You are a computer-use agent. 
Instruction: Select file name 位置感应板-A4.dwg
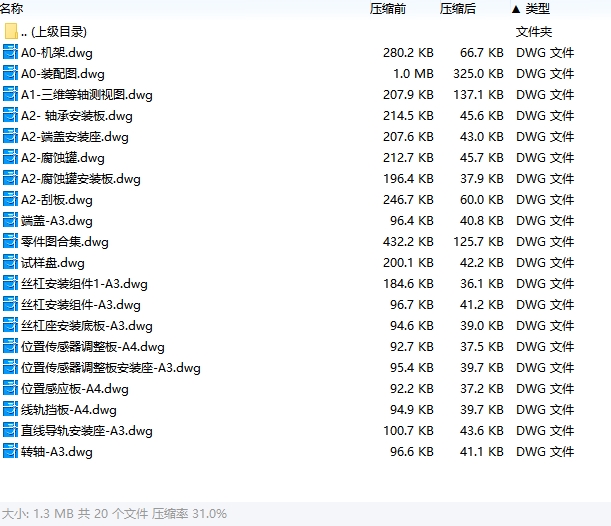(x=75, y=389)
